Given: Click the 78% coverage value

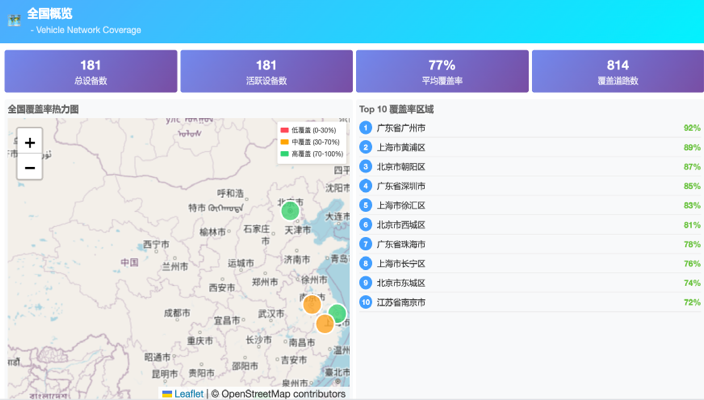Looking at the screenshot, I should [x=692, y=244].
